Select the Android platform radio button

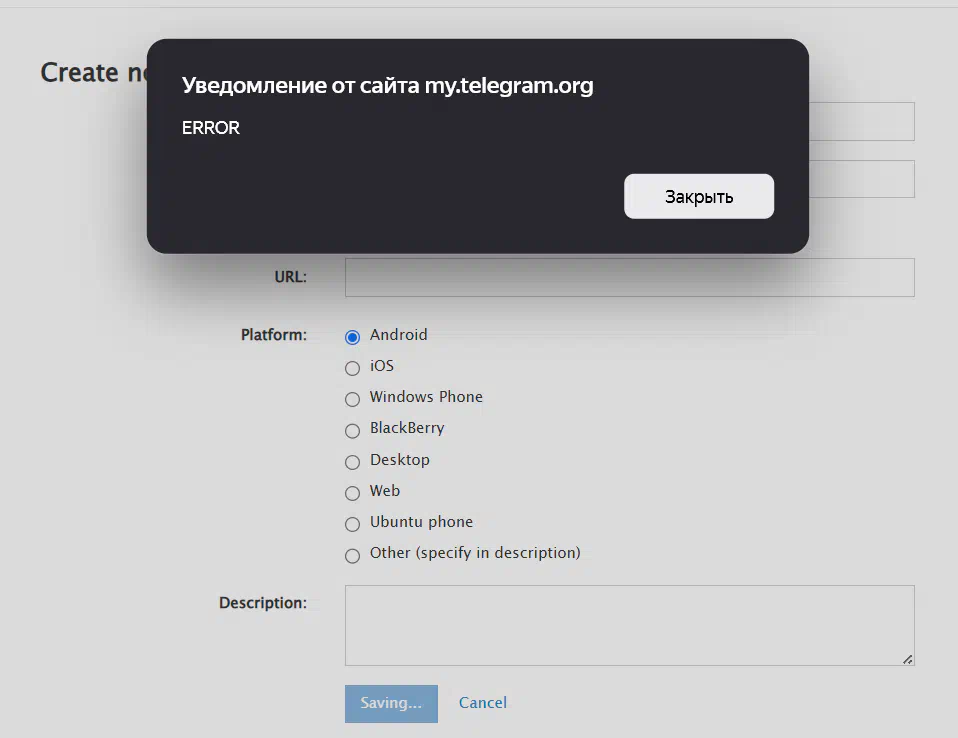pos(353,337)
